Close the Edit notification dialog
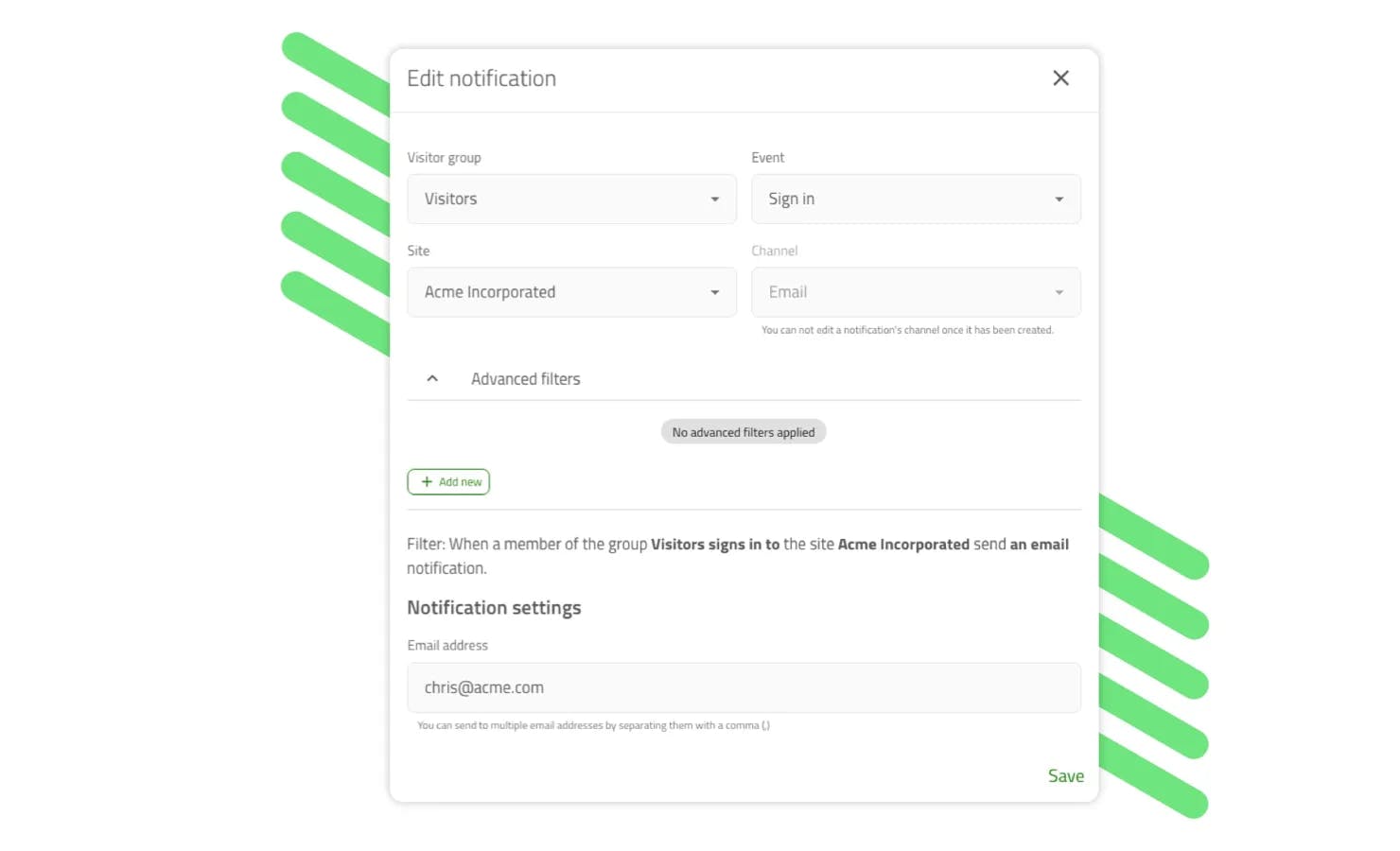This screenshot has width=1400, height=851. pyautogui.click(x=1060, y=78)
